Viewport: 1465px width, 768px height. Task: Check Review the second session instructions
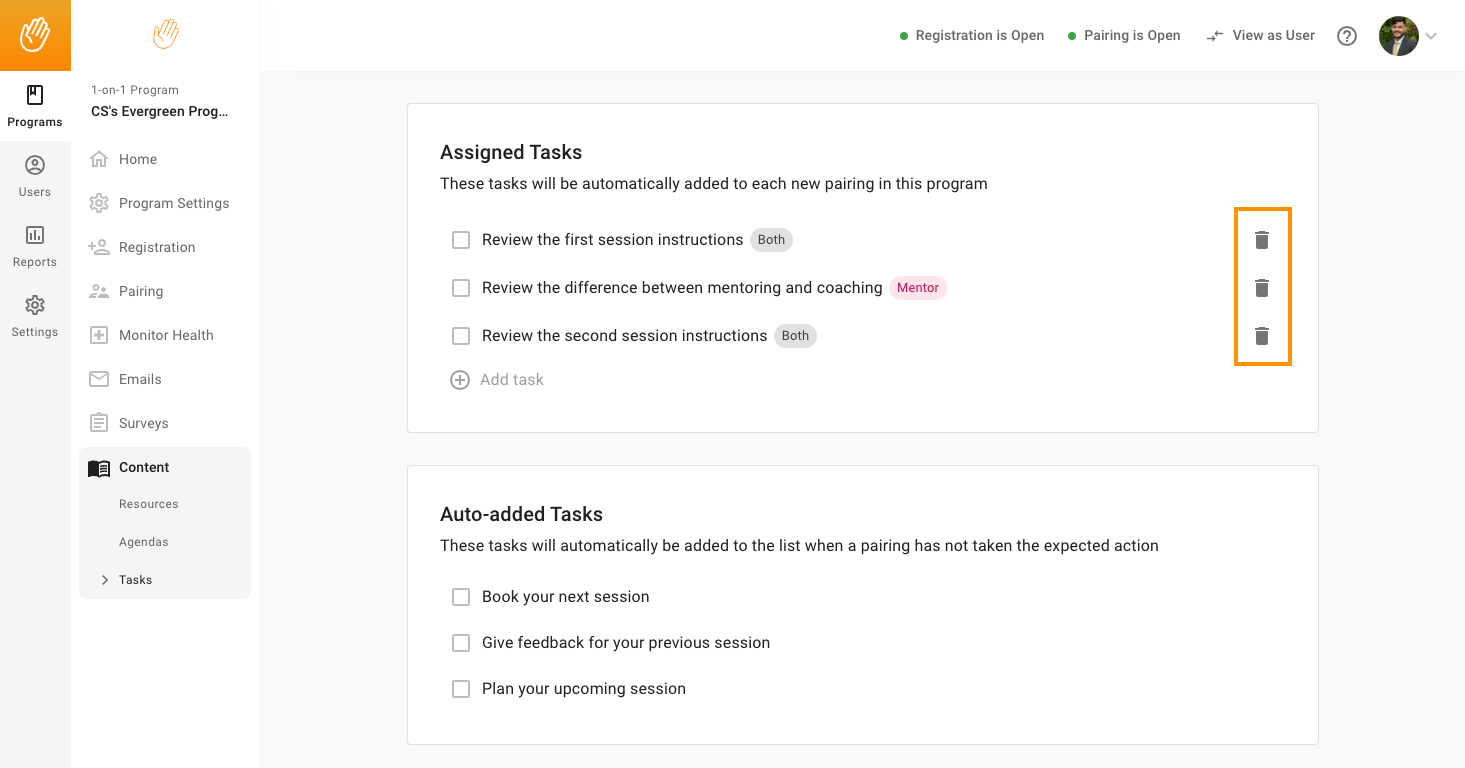coord(461,336)
